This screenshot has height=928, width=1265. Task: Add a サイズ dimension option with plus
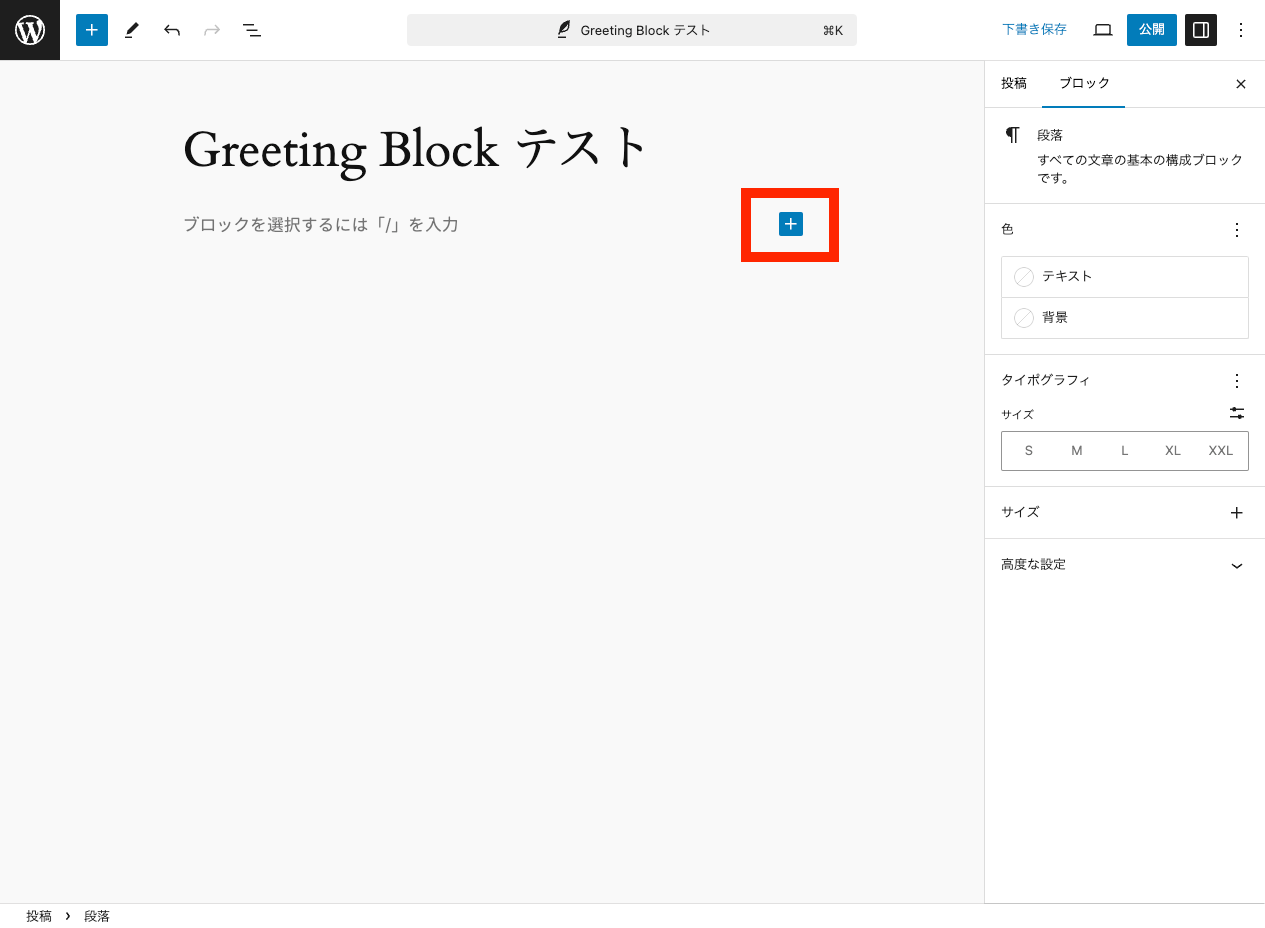click(x=1237, y=513)
